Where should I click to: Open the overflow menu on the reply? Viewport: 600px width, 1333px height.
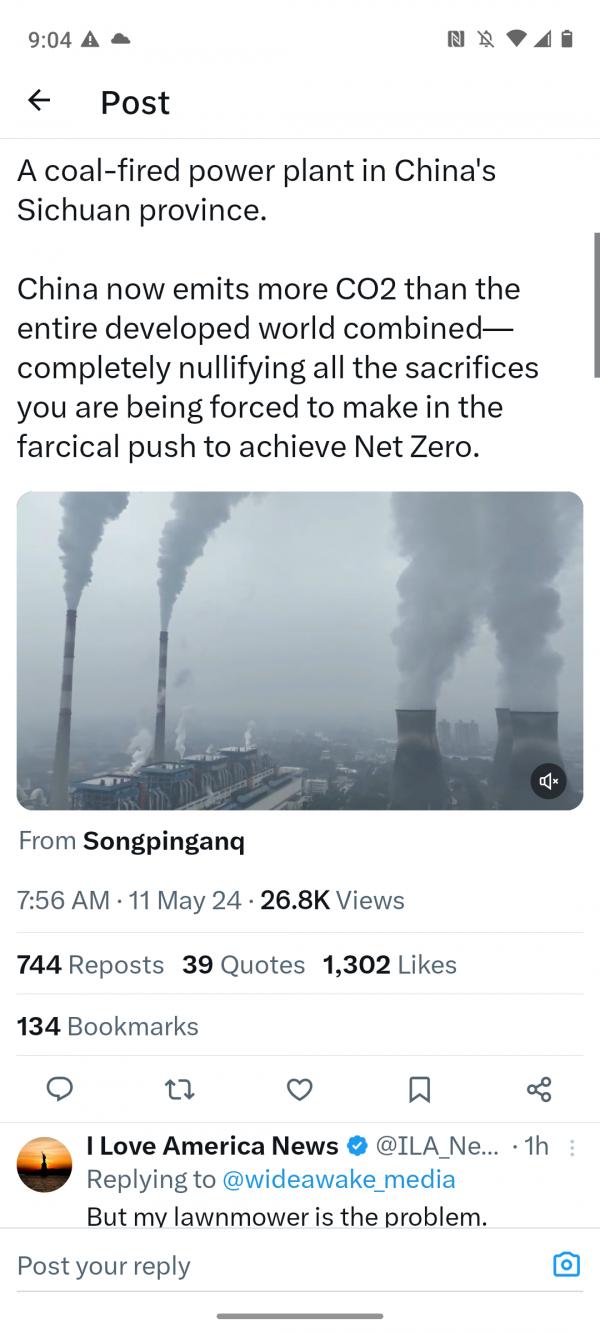[x=572, y=1146]
